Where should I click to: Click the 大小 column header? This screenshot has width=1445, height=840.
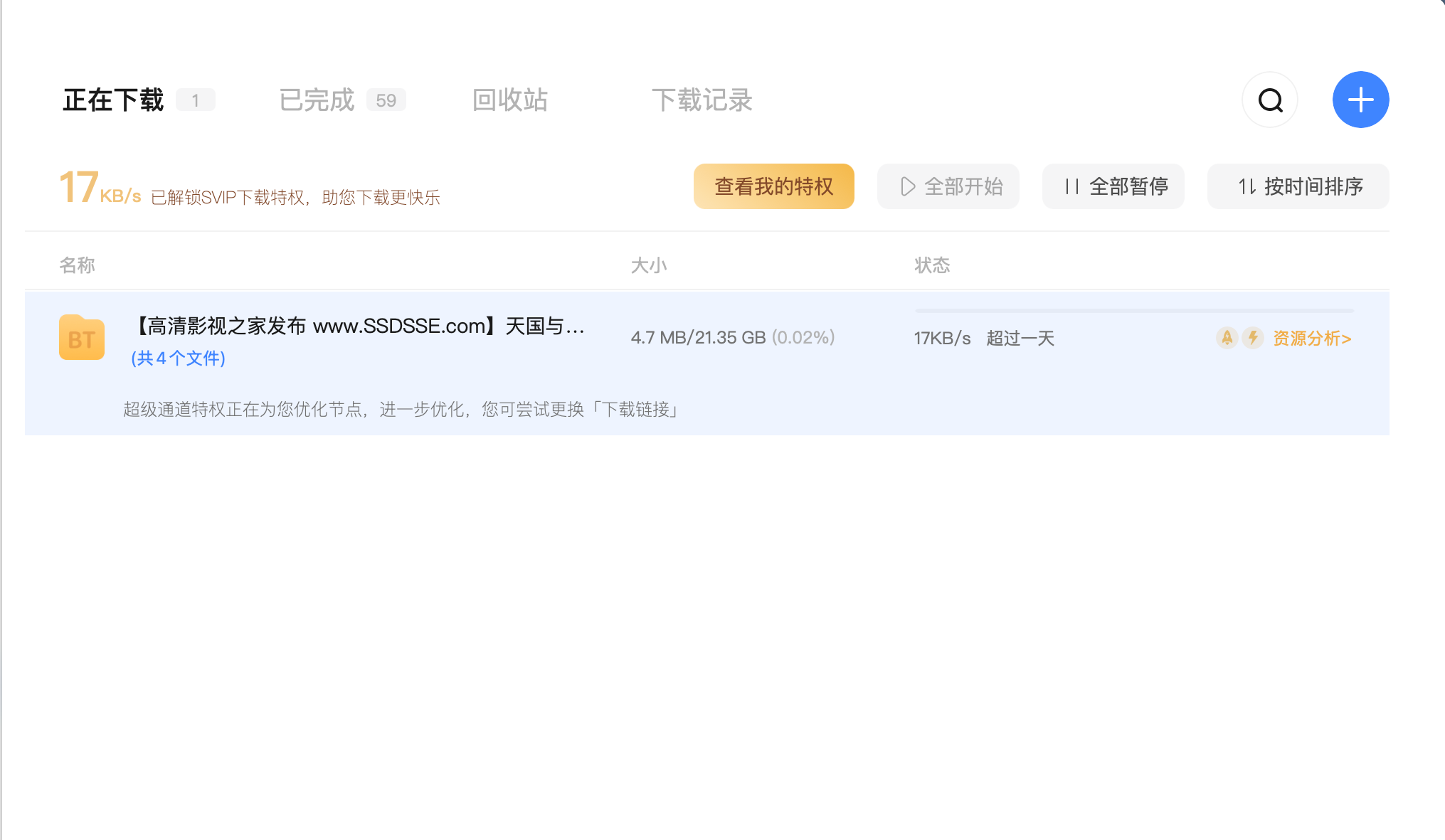648,265
